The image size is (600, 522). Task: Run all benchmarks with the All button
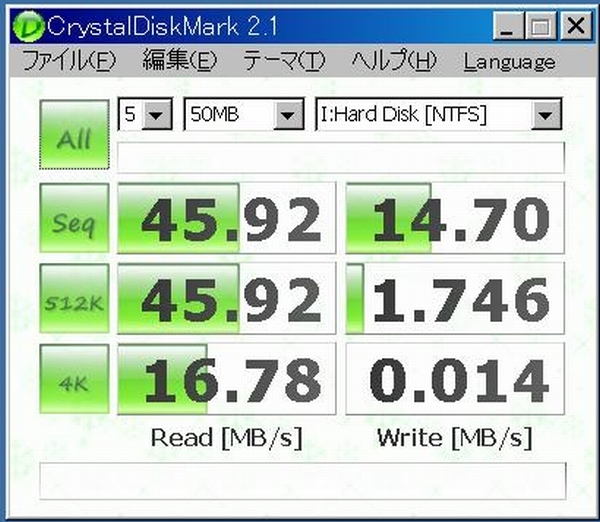(x=74, y=134)
